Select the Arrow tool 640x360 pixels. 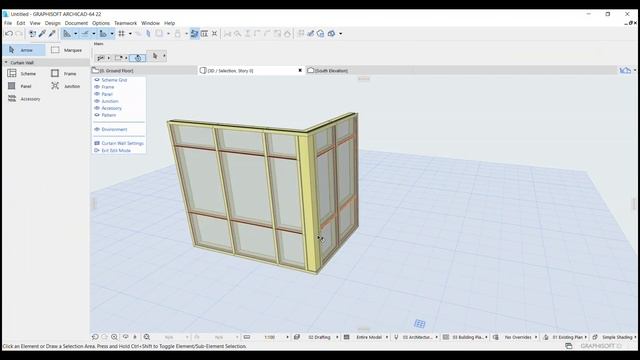click(x=24, y=50)
